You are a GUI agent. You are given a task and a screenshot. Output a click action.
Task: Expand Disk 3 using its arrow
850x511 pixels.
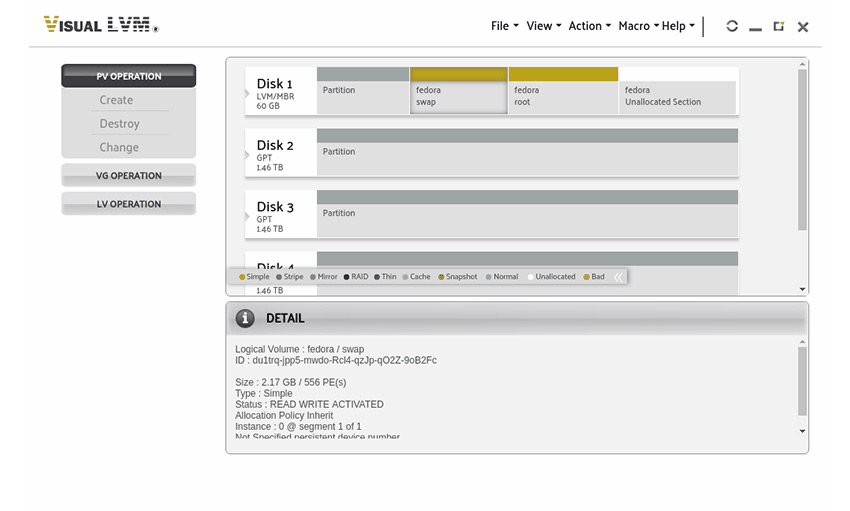pyautogui.click(x=248, y=216)
